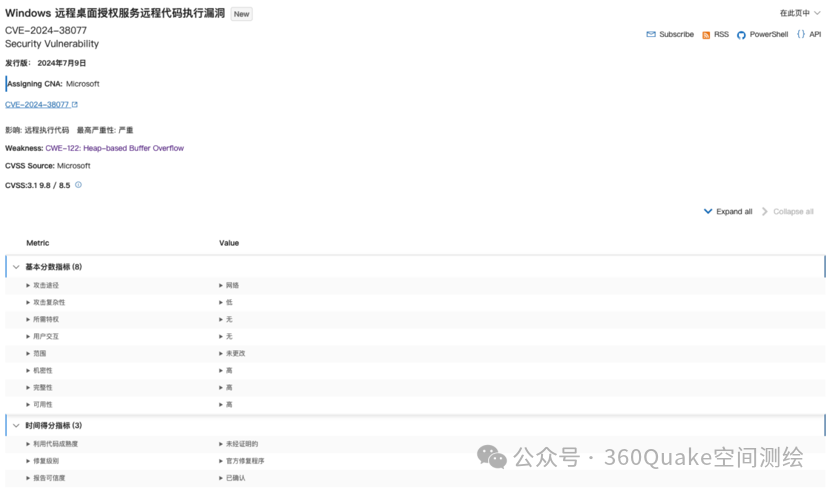The width and height of the screenshot is (830, 490).
Task: Click the Metric column header
Action: pos(38,243)
